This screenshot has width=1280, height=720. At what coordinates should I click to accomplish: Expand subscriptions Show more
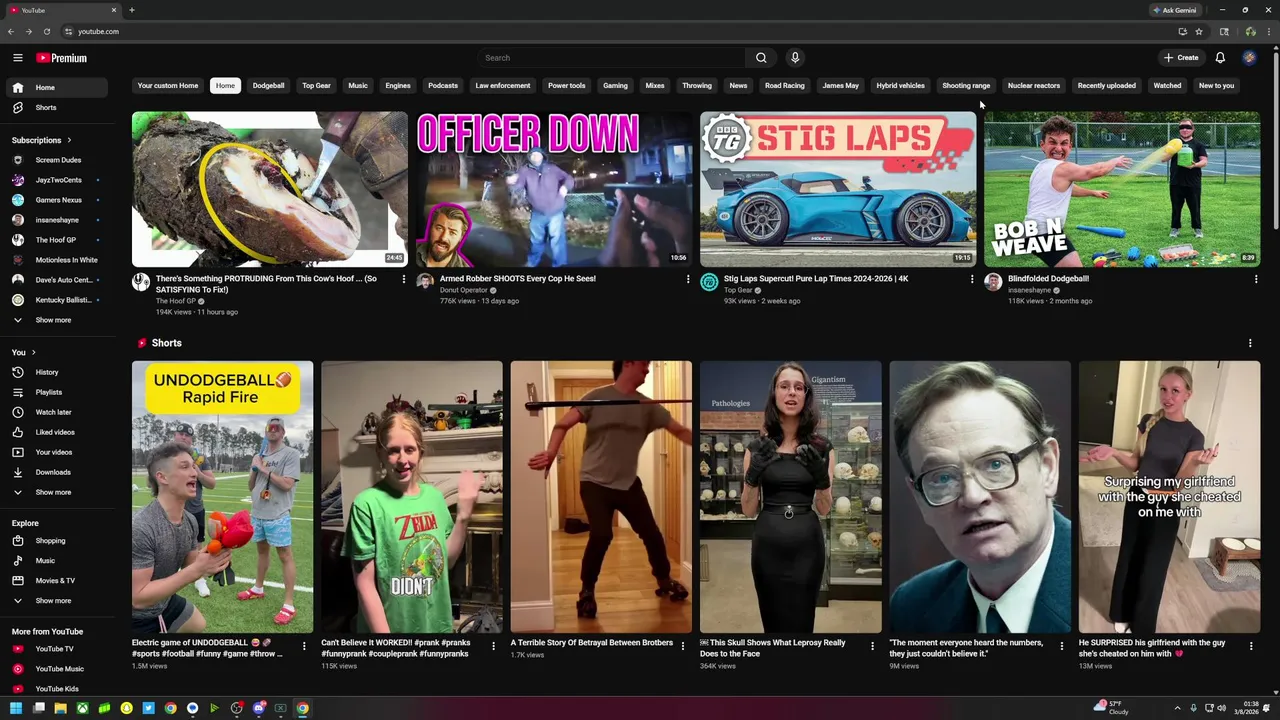[58, 320]
